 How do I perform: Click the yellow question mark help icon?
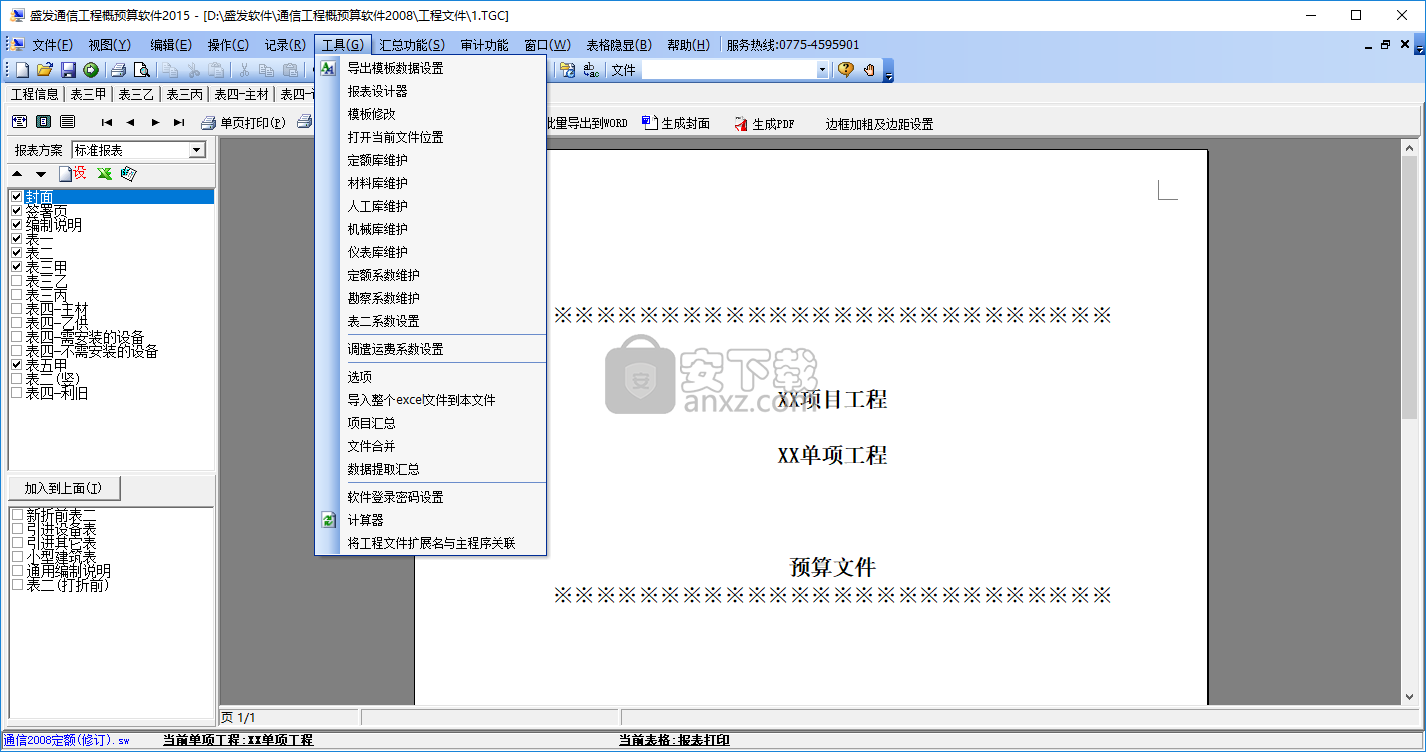pyautogui.click(x=845, y=70)
